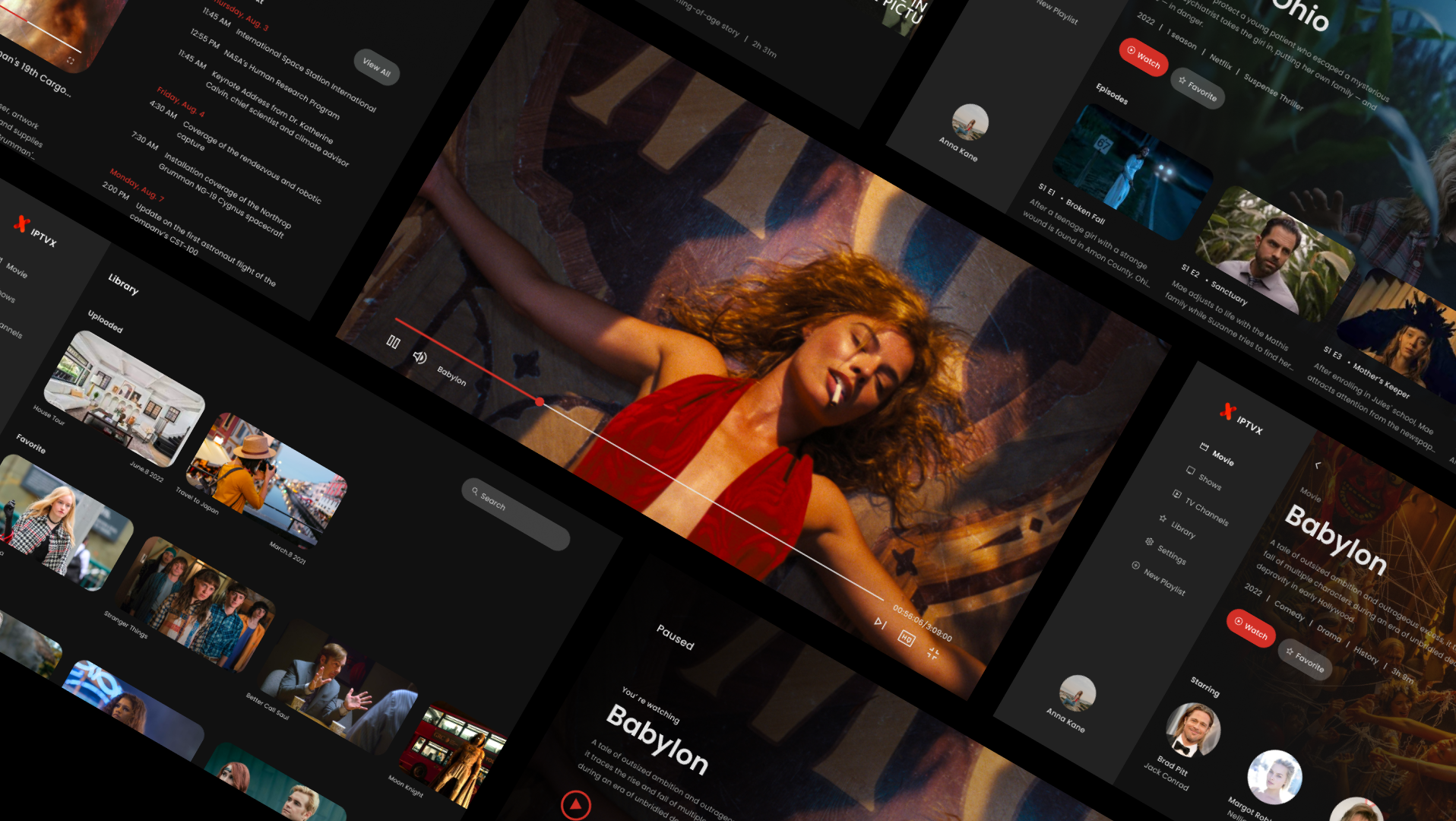This screenshot has height=821, width=1456.
Task: Click the red Watch button for Babylon
Action: (1250, 629)
